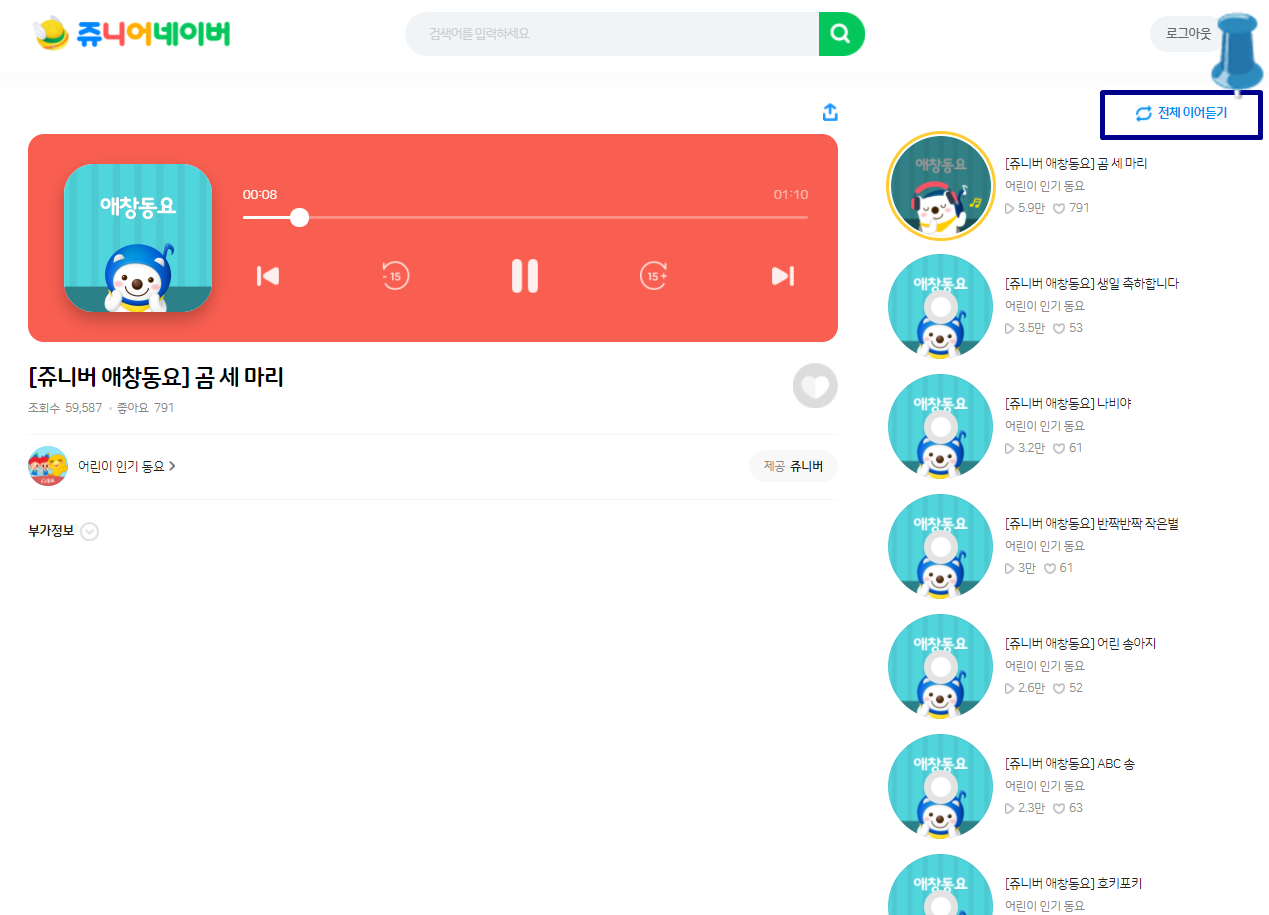Click the 어린이 인기 동요 channel avatar

click(48, 466)
